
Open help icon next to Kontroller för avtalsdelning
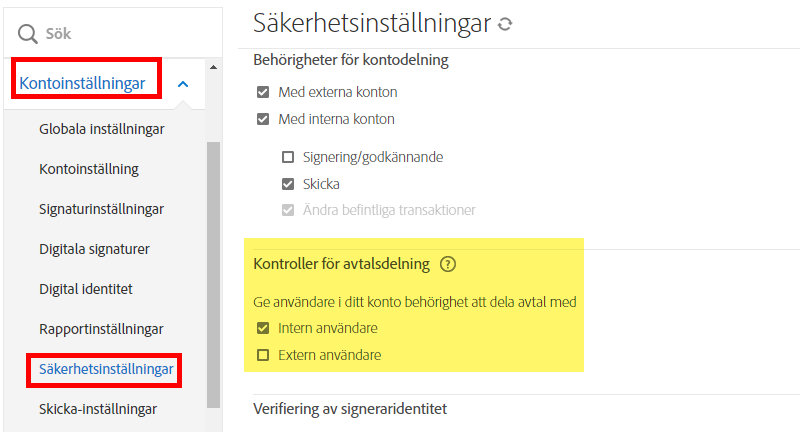[x=447, y=265]
